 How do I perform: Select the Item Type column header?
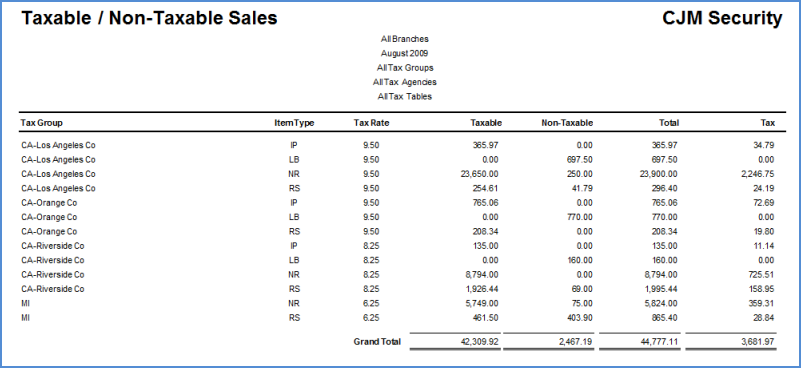pyautogui.click(x=294, y=123)
